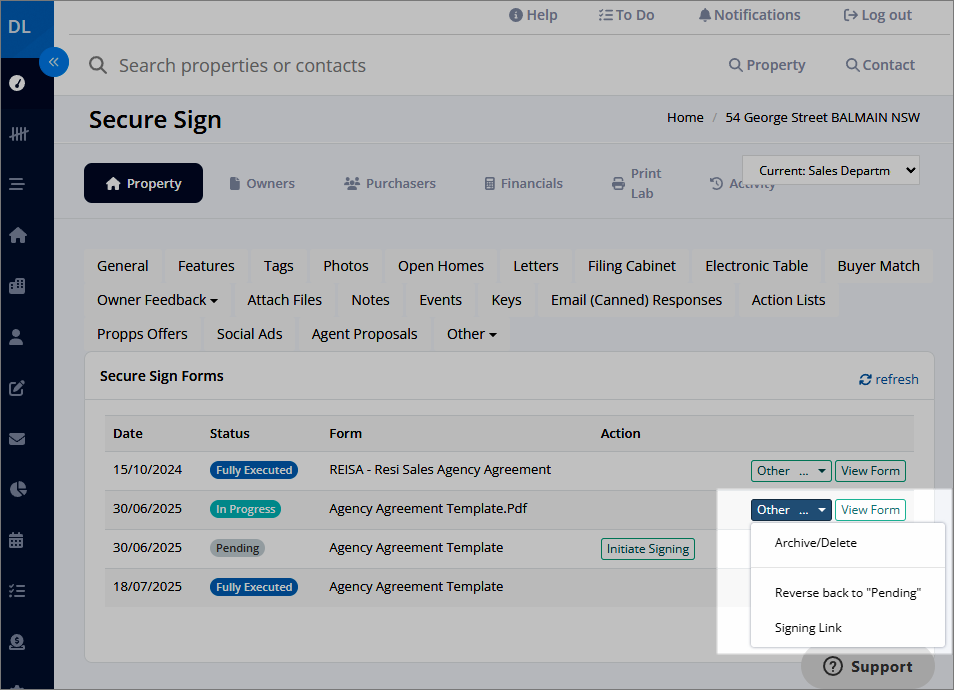Expand the Other dropdown on the In Progress row
The image size is (954, 690).
click(x=791, y=509)
